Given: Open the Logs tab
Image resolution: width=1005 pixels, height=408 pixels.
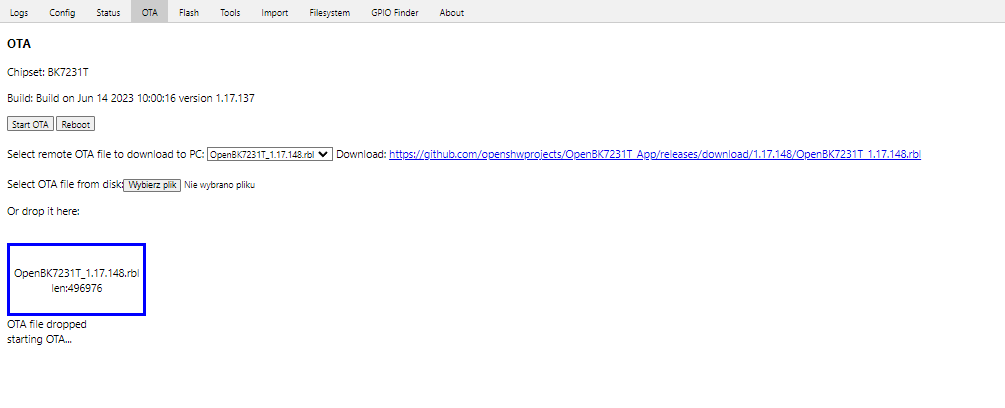Looking at the screenshot, I should tap(19, 12).
